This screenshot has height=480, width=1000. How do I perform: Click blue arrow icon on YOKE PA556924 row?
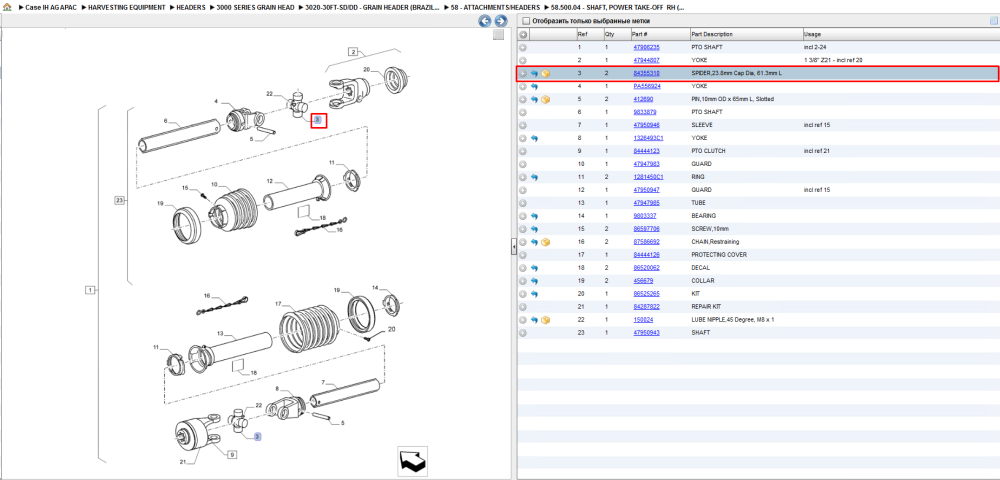click(x=534, y=86)
